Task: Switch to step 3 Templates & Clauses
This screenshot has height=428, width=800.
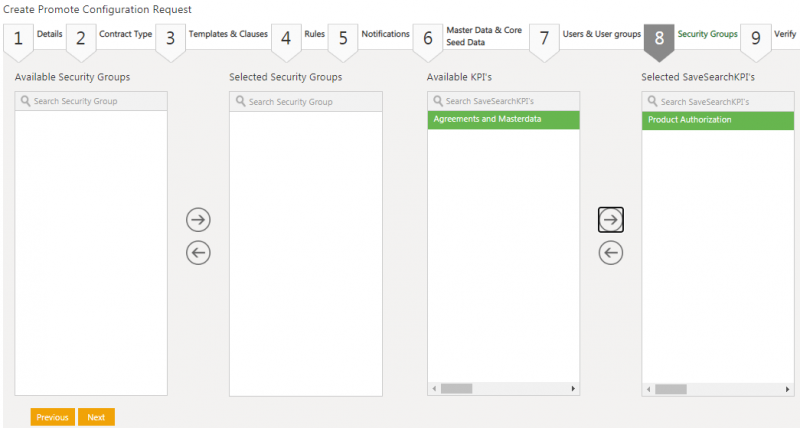Action: tap(213, 36)
